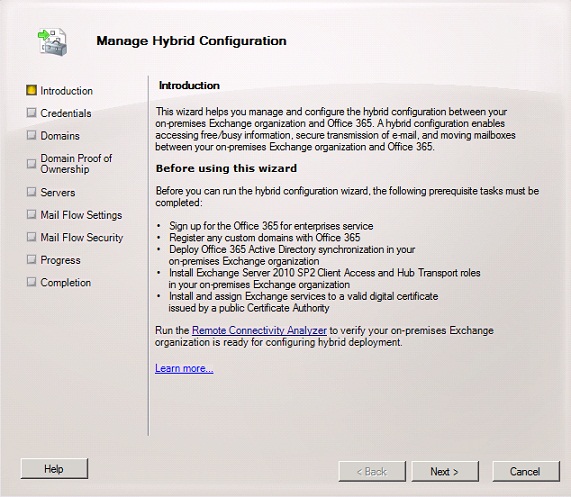Screen dimensions: 571x497
Task: Click the Help button
Action: pos(54,469)
